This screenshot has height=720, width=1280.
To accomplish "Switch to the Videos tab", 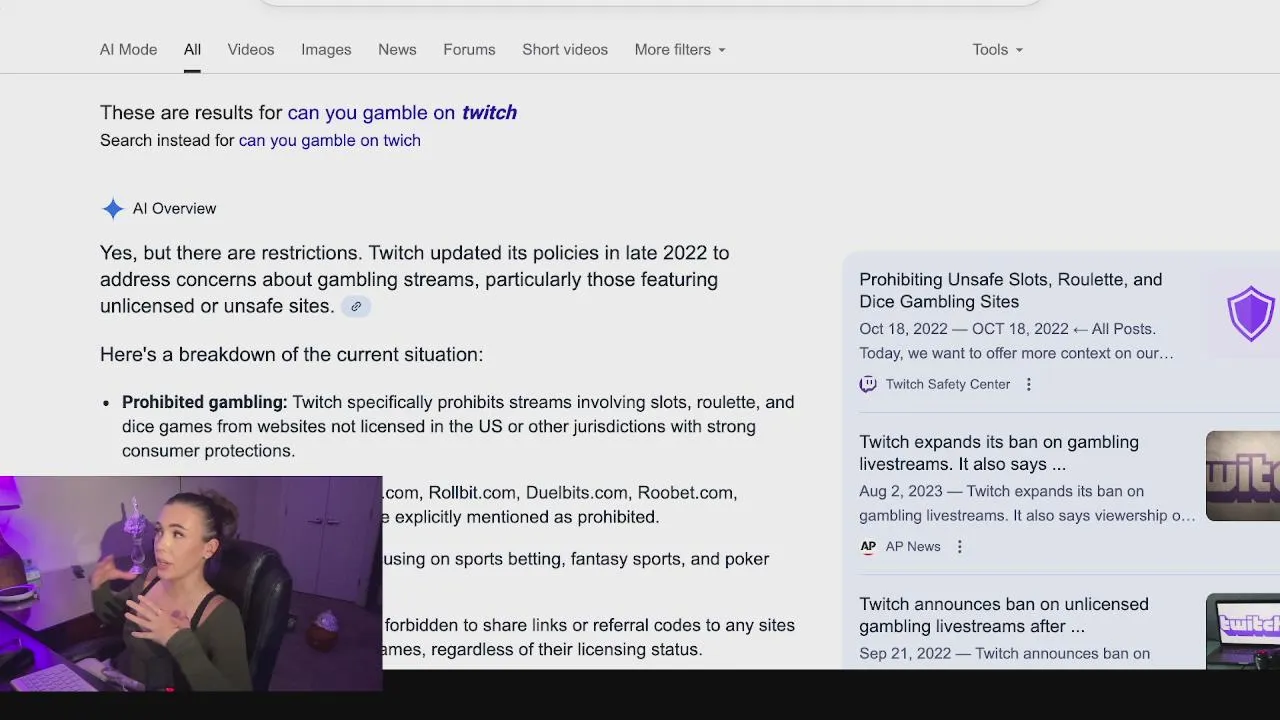I will 250,49.
